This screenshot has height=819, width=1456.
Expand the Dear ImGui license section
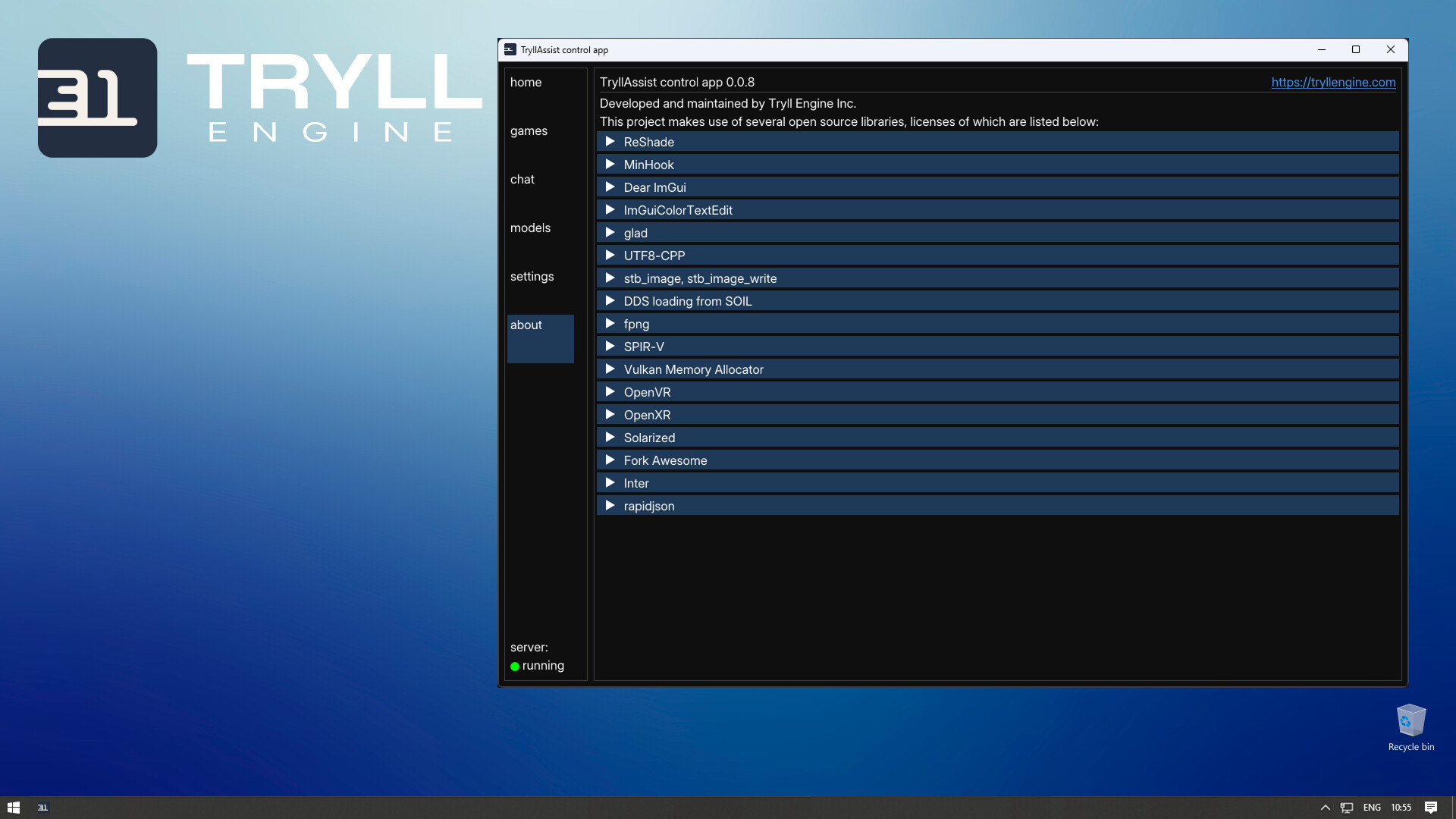click(611, 187)
